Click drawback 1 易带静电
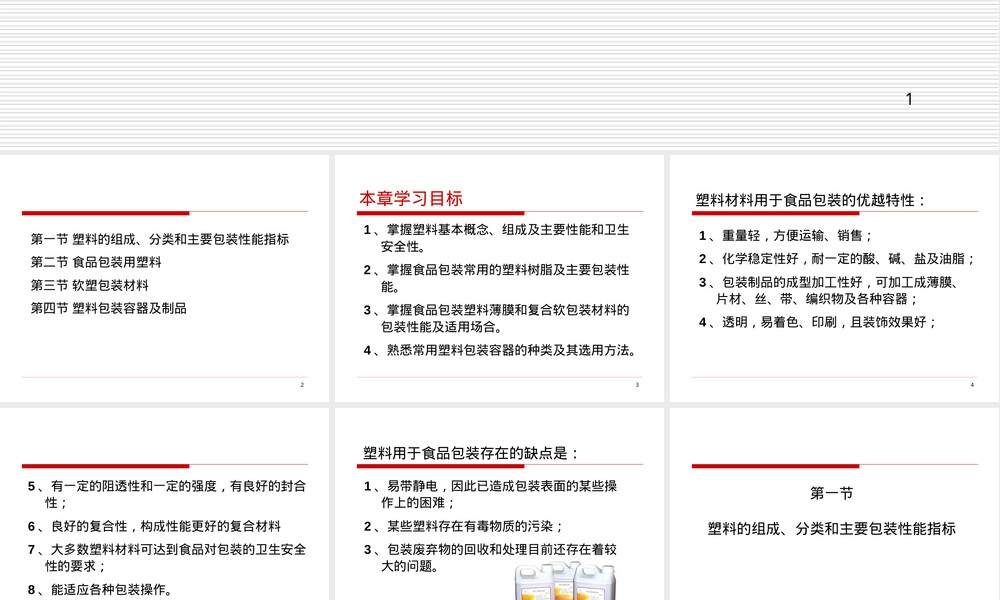The width and height of the screenshot is (1000, 600). (x=490, y=494)
